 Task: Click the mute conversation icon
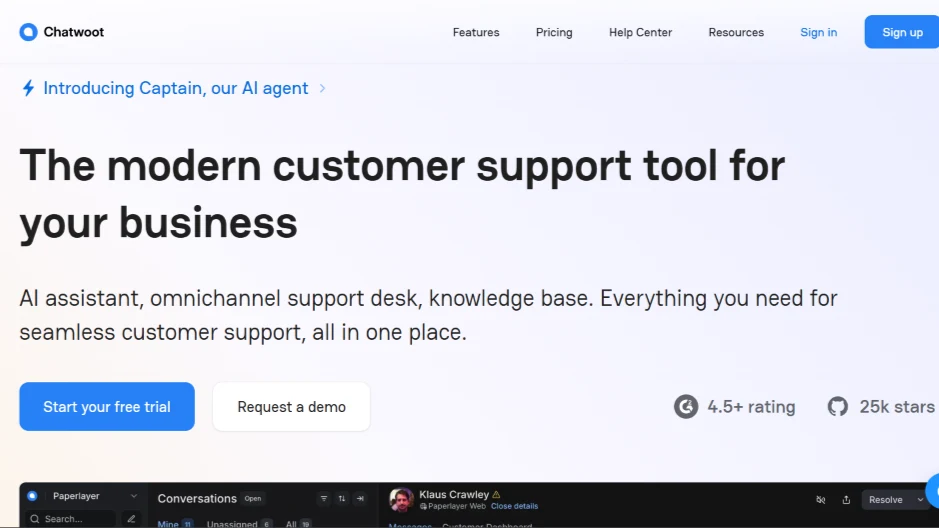coord(820,500)
